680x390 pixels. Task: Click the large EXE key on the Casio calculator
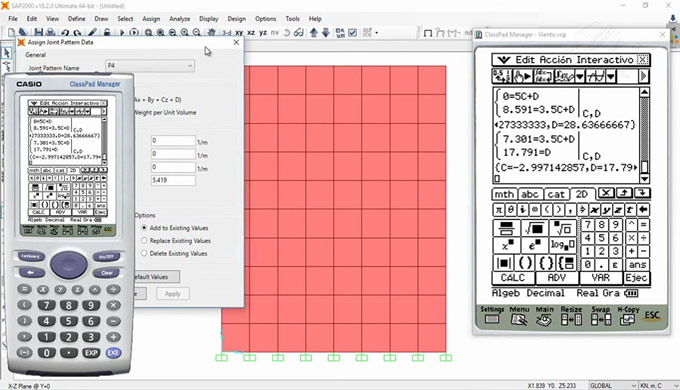click(114, 353)
